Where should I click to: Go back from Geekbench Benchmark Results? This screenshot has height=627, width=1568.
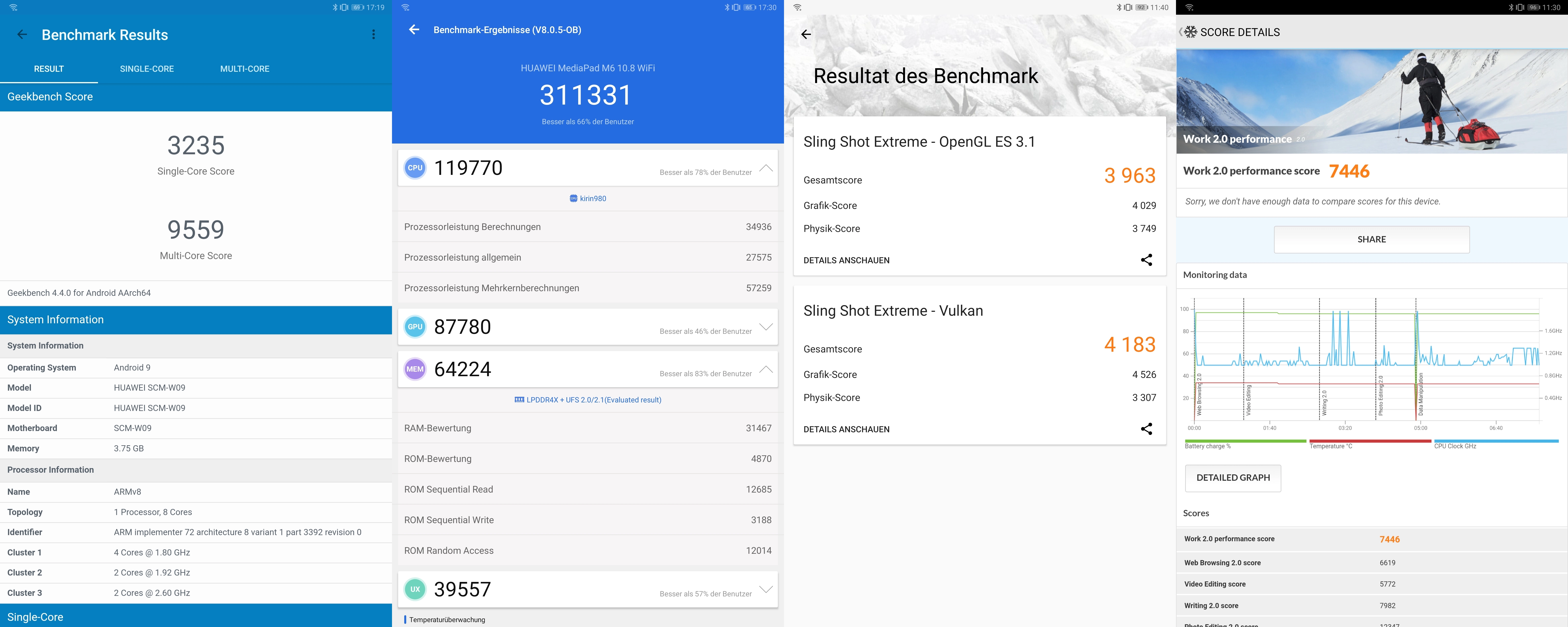(22, 35)
